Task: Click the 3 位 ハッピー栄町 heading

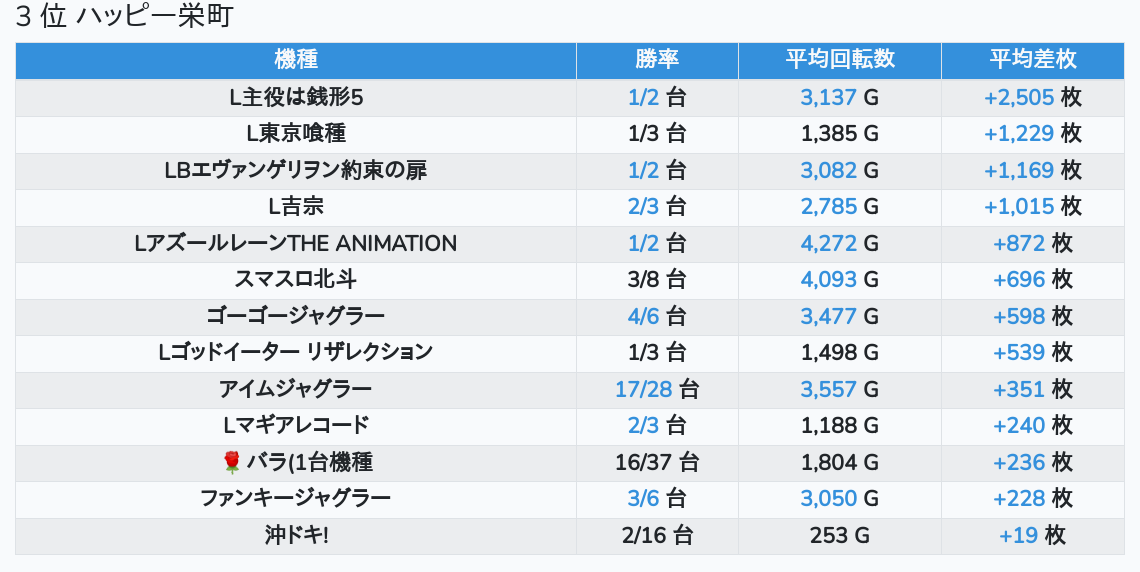Action: pyautogui.click(x=124, y=18)
